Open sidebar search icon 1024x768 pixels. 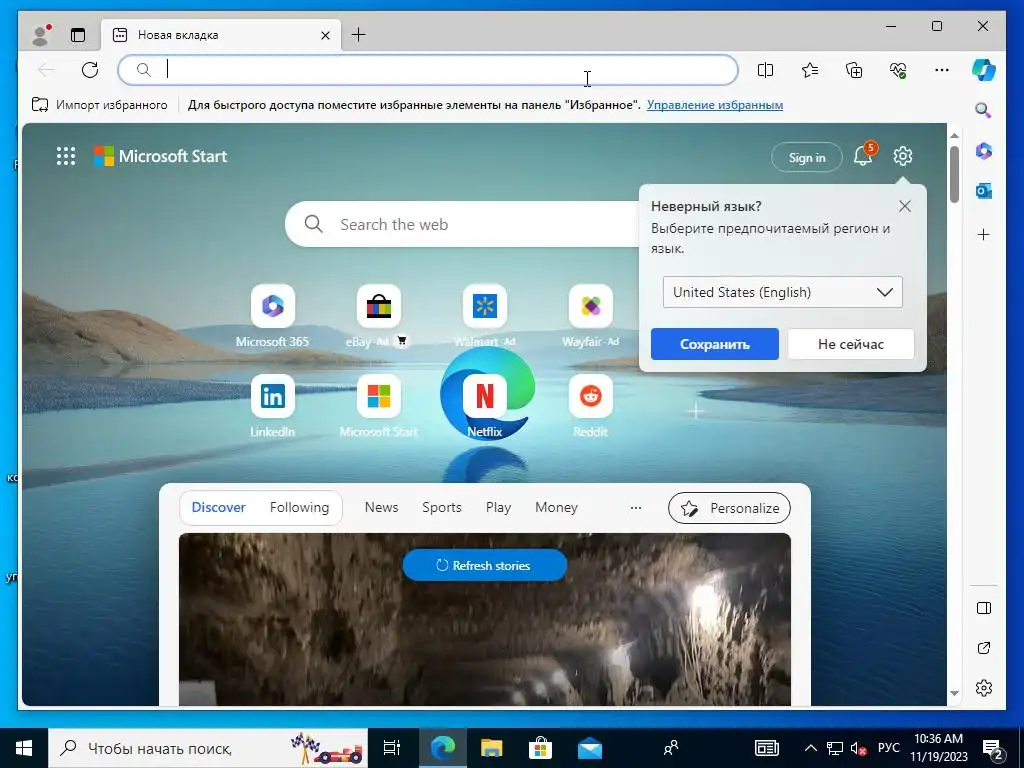coord(984,110)
